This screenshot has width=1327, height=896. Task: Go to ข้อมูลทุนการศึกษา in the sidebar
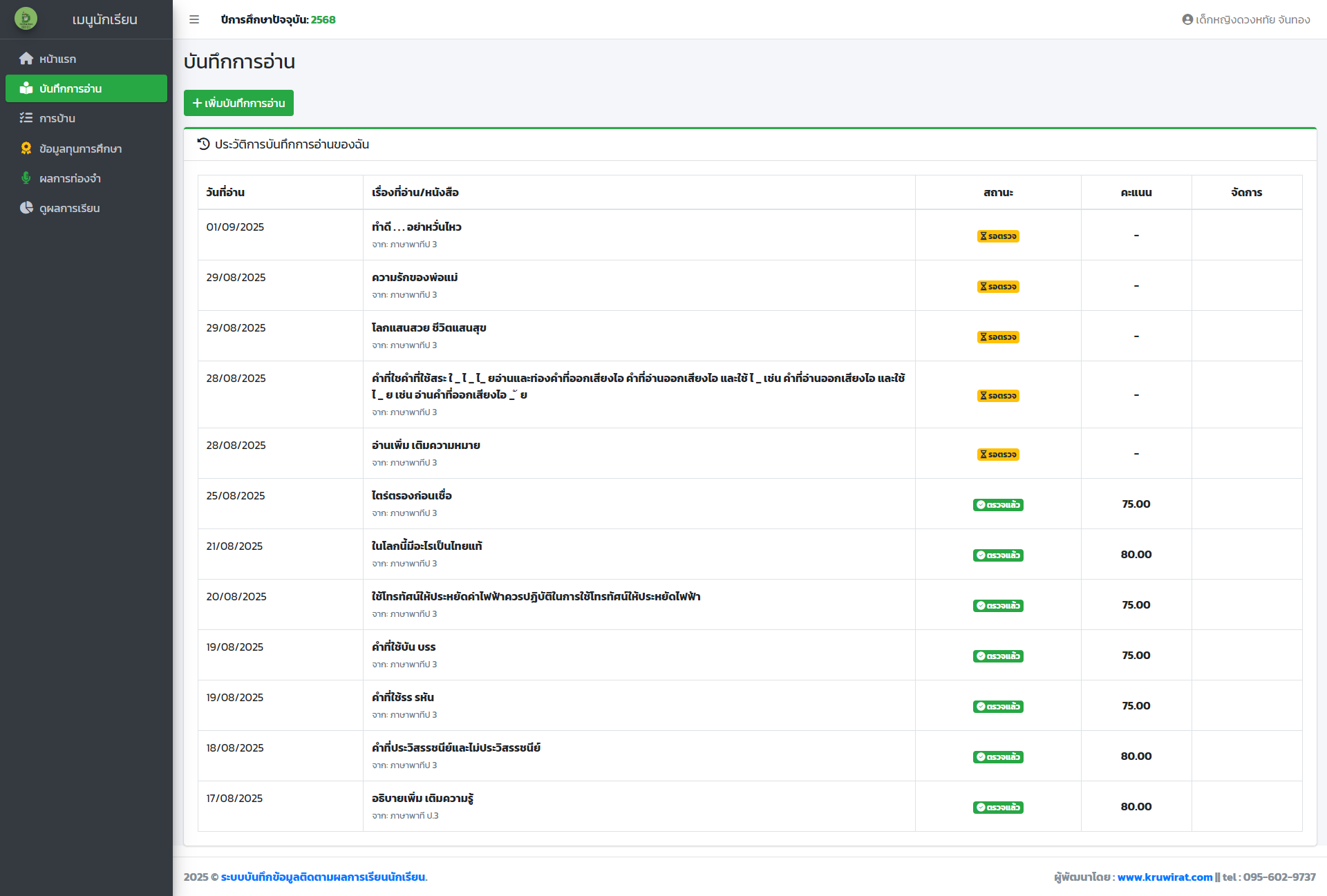(80, 149)
